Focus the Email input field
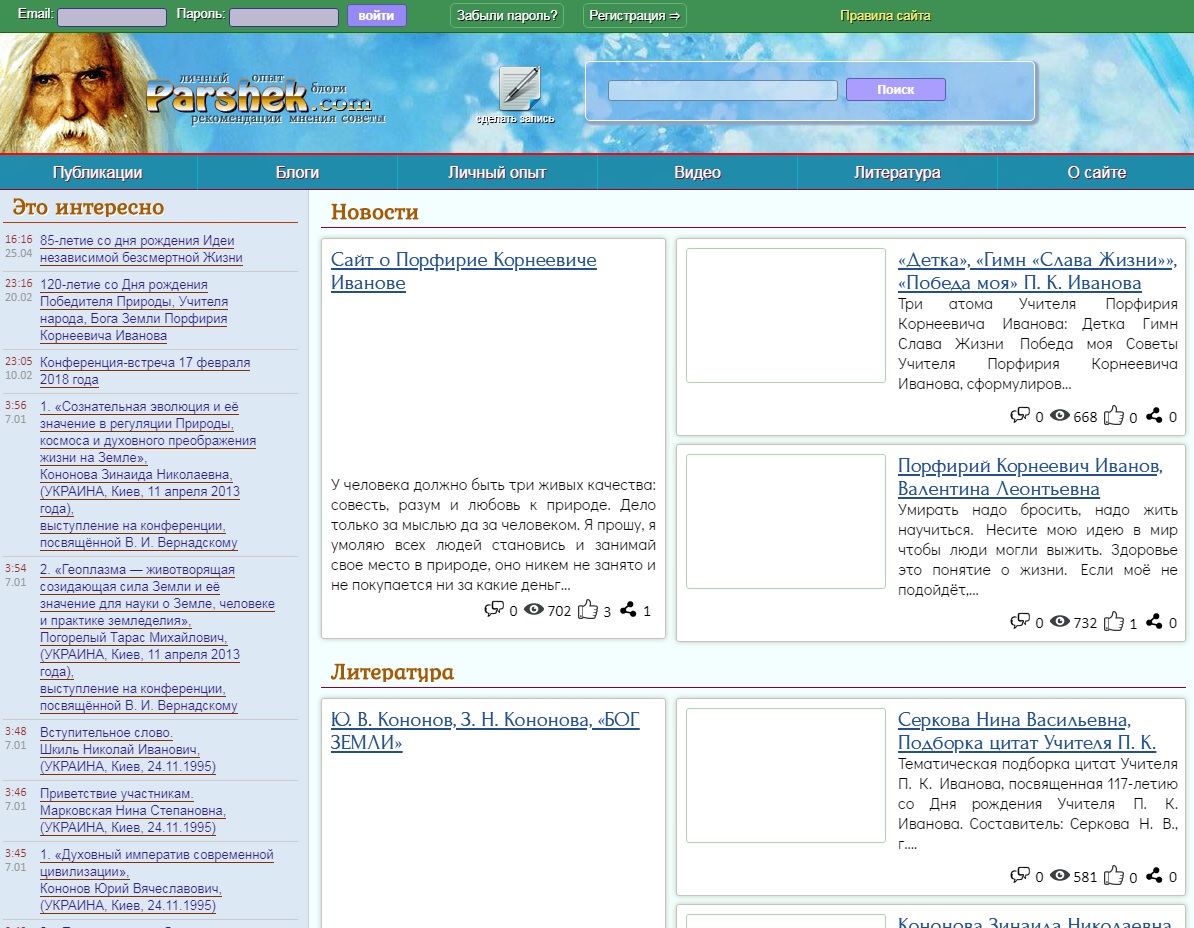 click(x=112, y=17)
